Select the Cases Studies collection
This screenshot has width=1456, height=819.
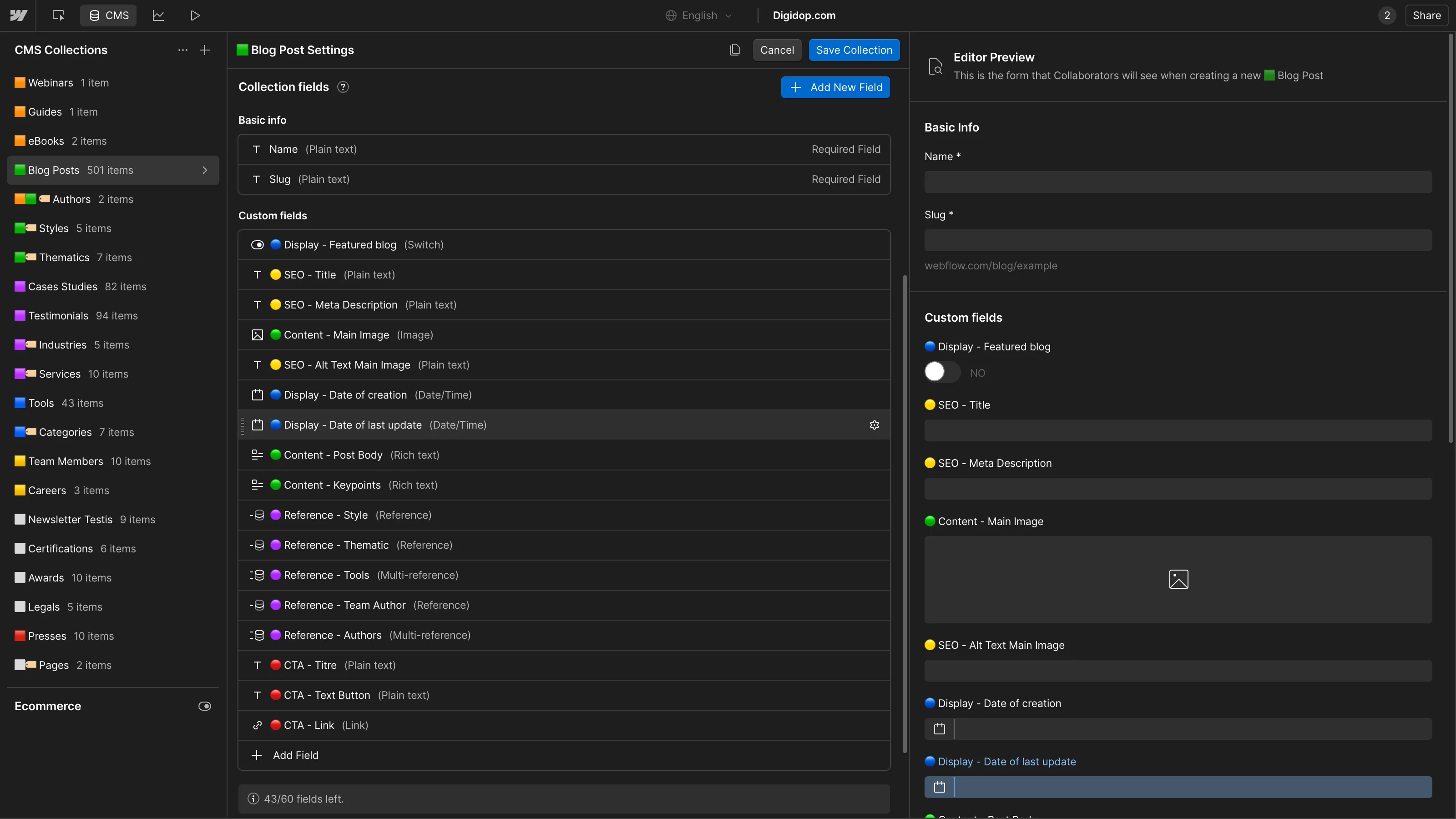pyautogui.click(x=113, y=287)
